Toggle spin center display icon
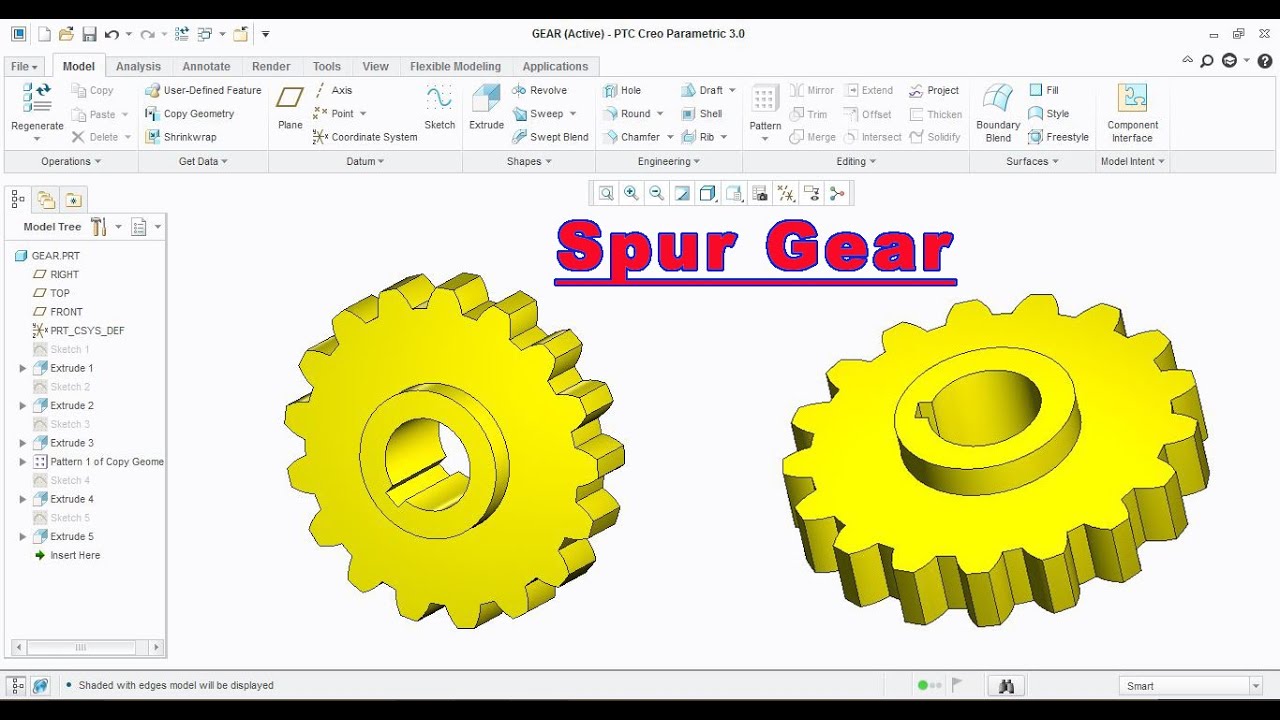Image resolution: width=1280 pixels, height=720 pixels. (837, 193)
